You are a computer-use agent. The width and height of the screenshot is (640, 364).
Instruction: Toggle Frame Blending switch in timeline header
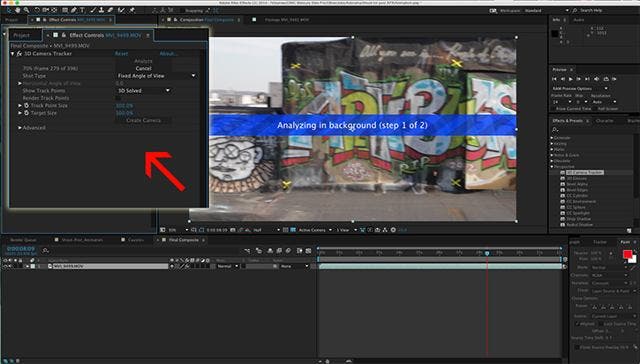point(279,251)
